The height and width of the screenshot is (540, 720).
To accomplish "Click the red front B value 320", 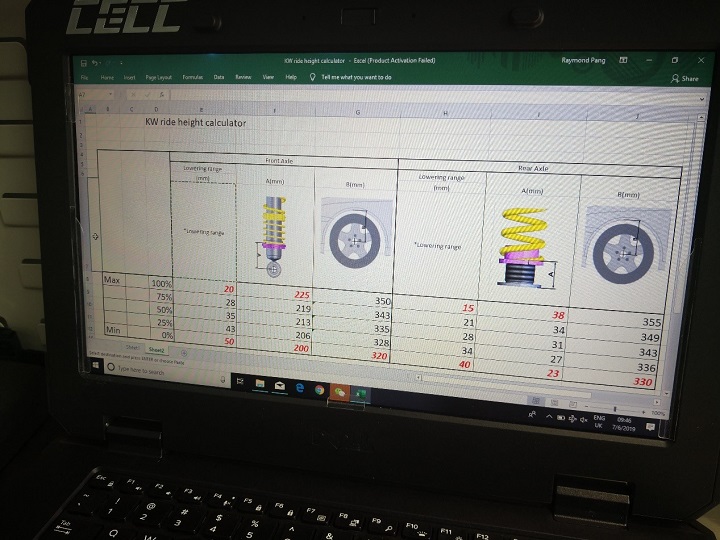I will 379,356.
